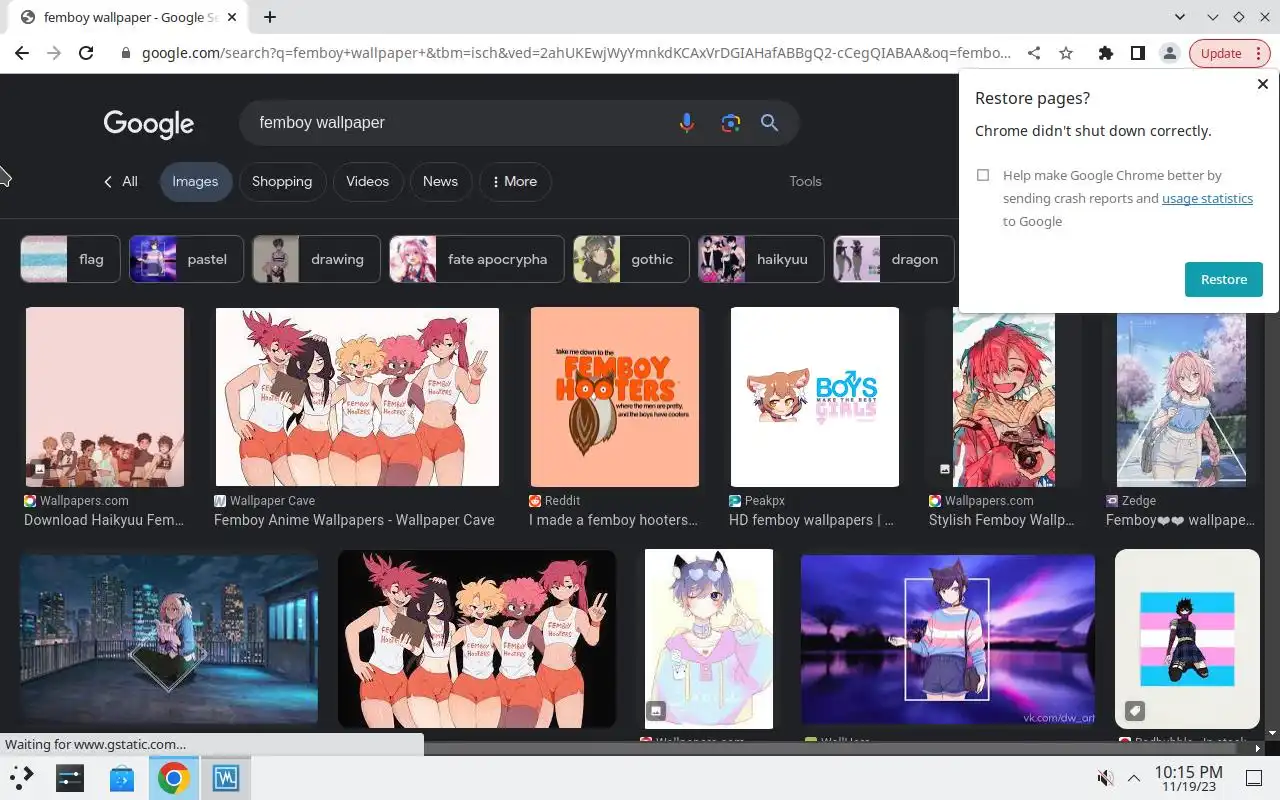1280x800 pixels.
Task: Open the Extensions puzzle icon
Action: click(1105, 53)
